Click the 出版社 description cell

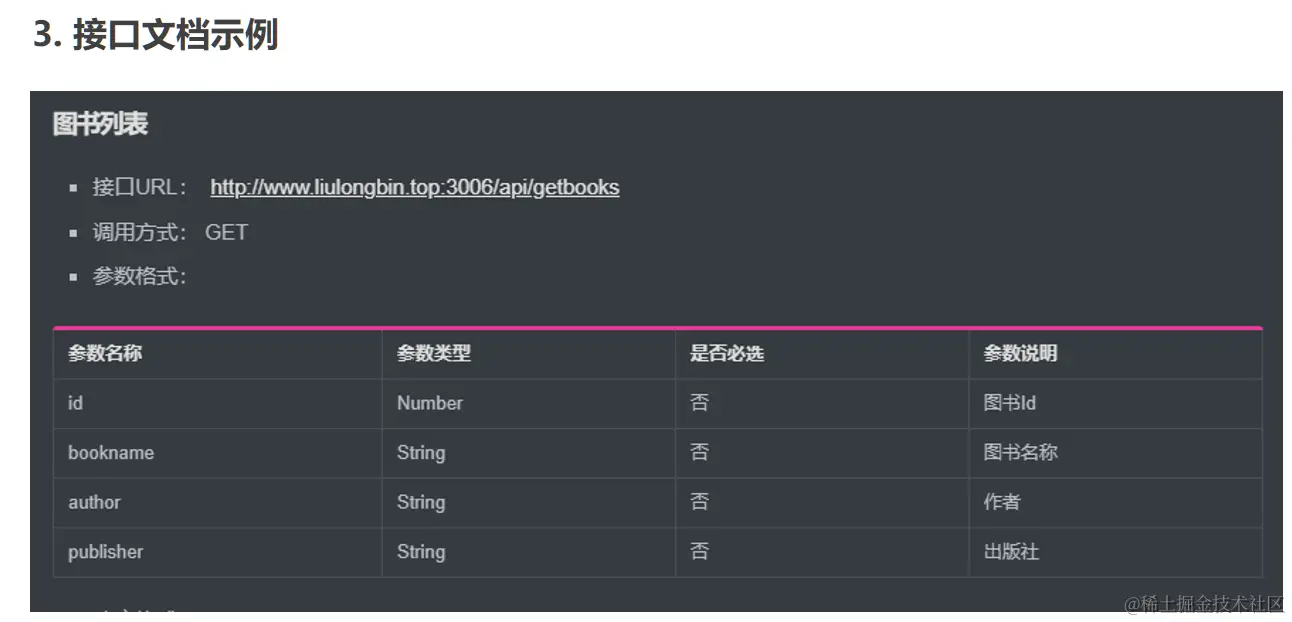coord(1011,551)
